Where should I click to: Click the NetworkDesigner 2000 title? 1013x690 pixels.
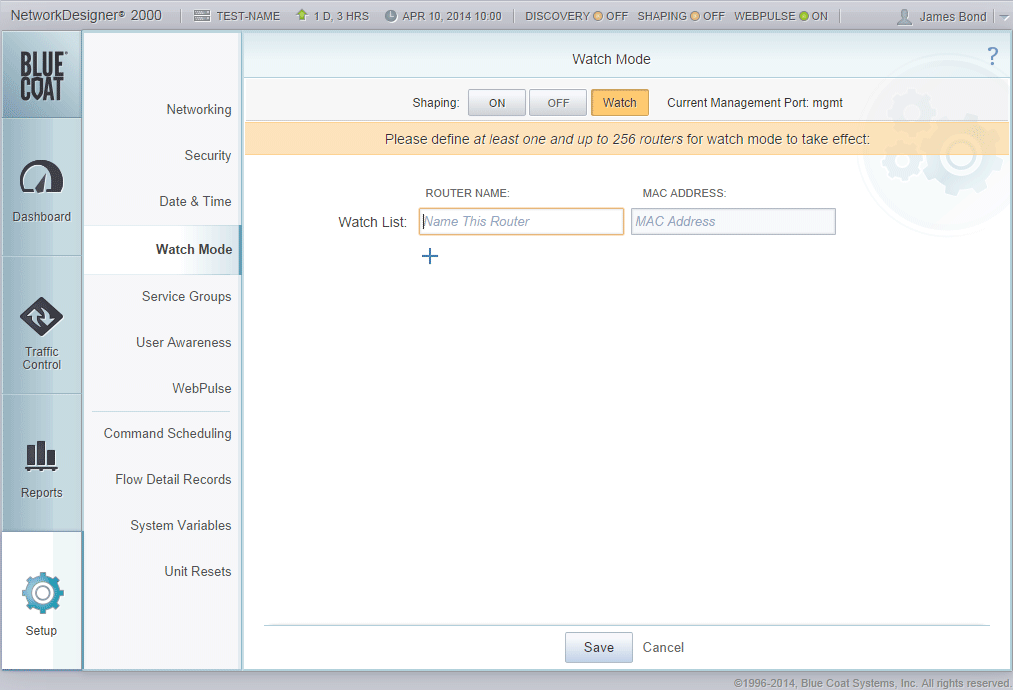click(x=86, y=15)
